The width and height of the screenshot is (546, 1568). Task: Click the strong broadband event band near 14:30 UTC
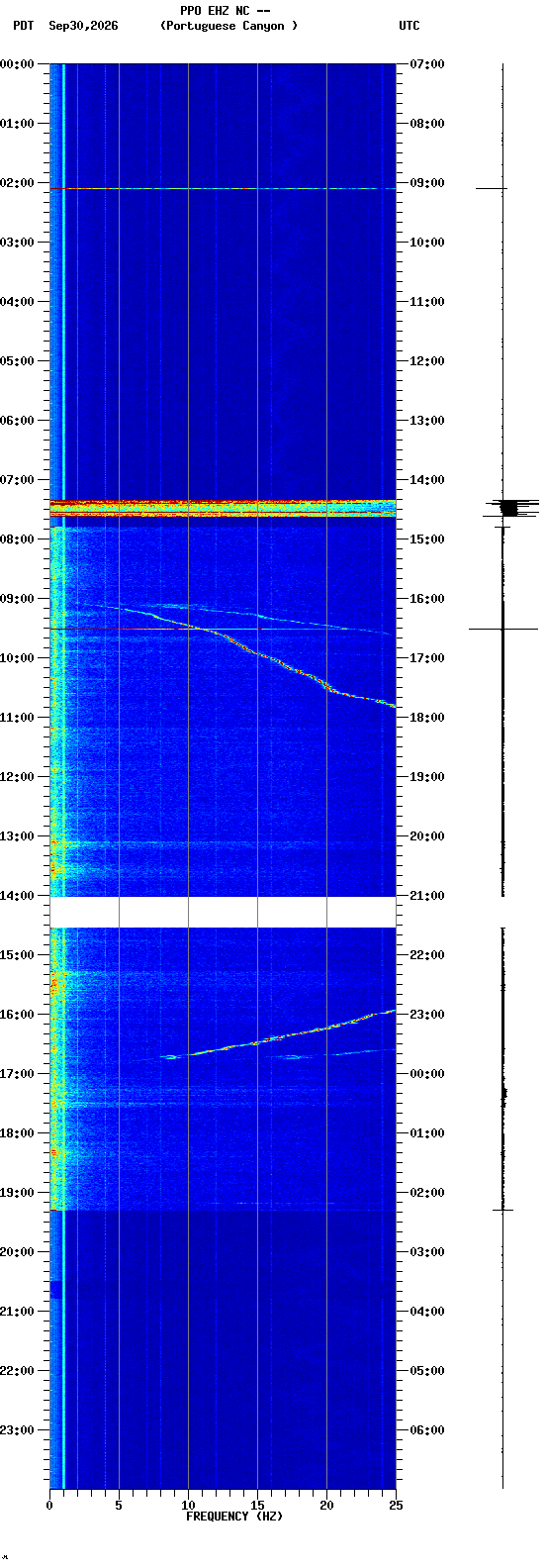pos(223,508)
